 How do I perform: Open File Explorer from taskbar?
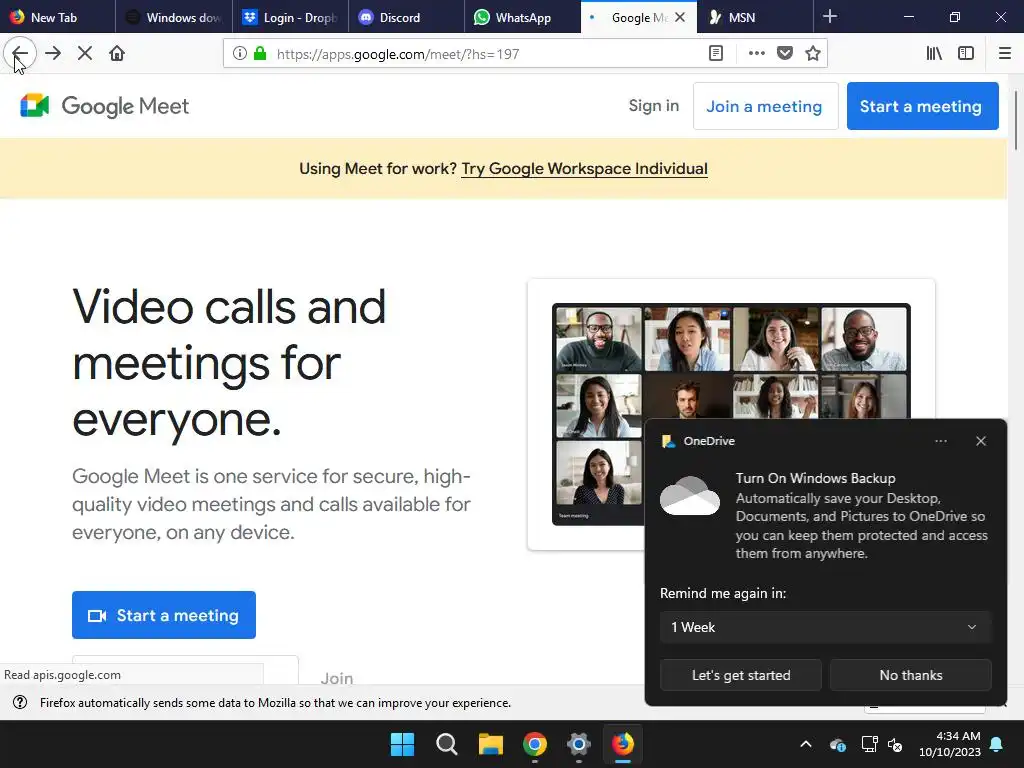(490, 744)
